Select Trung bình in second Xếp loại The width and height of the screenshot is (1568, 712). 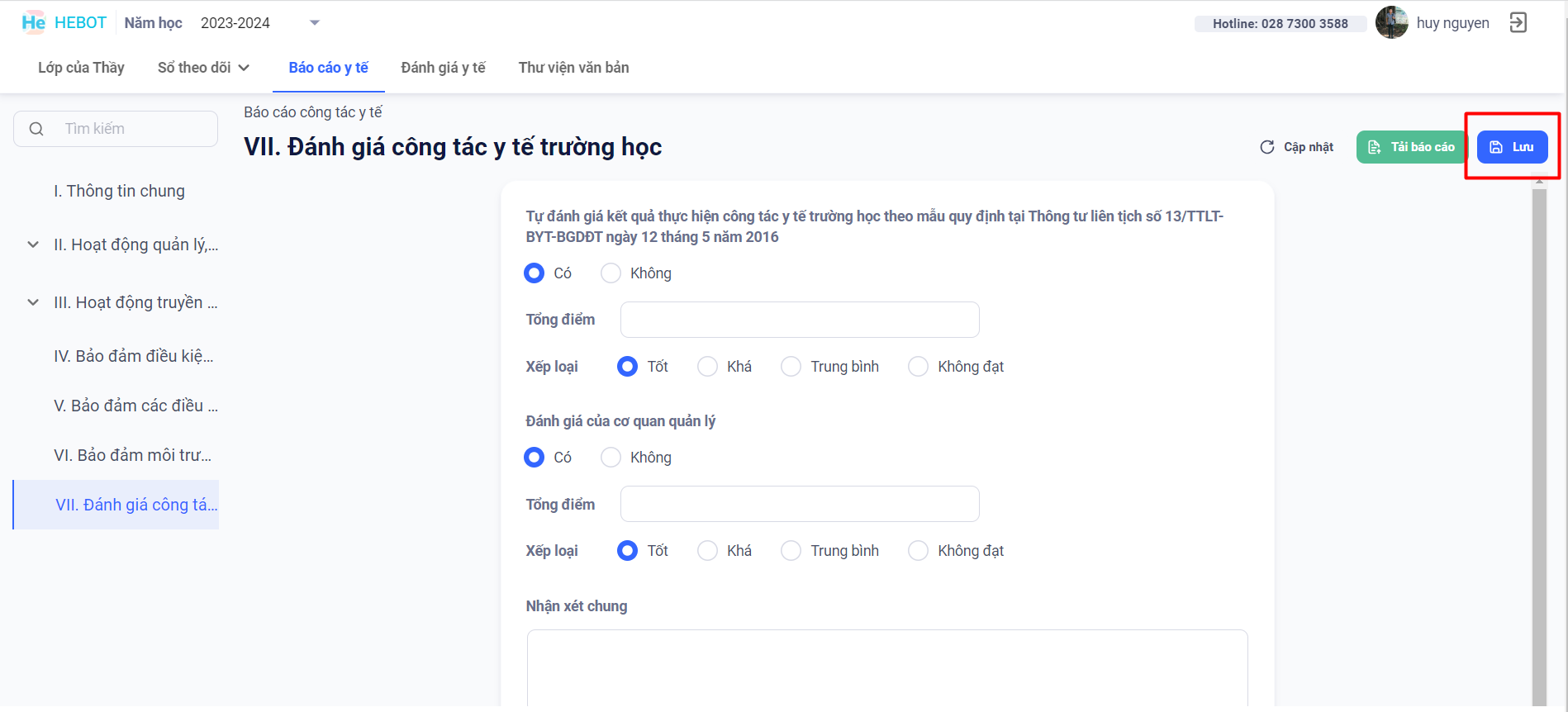pos(791,551)
